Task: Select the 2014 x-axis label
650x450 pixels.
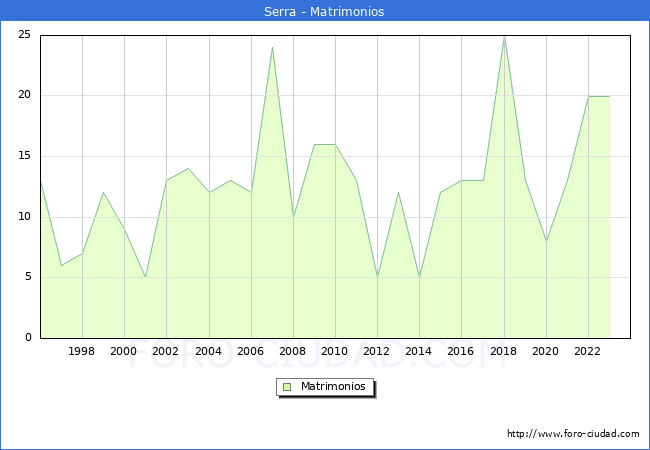Action: click(419, 351)
